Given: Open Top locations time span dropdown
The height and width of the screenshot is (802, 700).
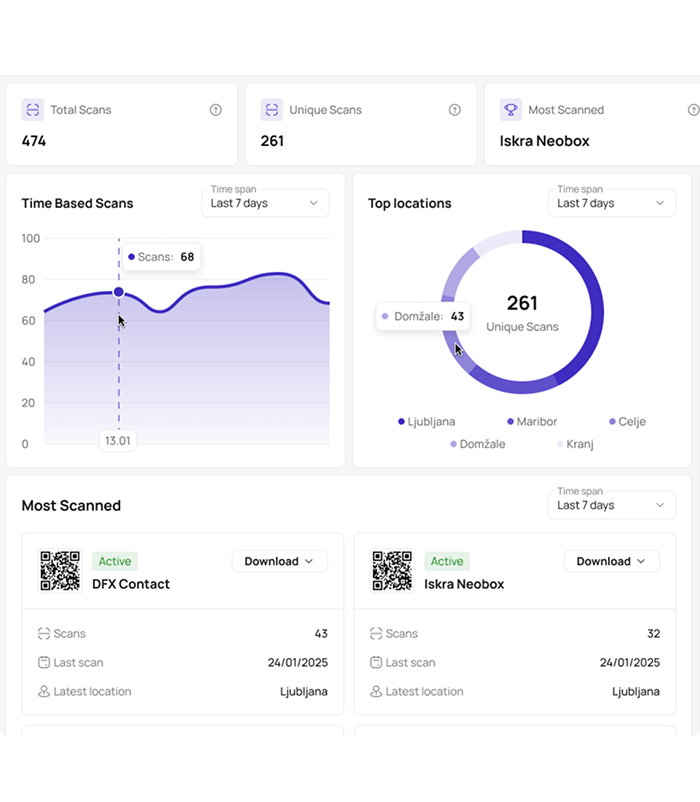Looking at the screenshot, I should pyautogui.click(x=610, y=203).
